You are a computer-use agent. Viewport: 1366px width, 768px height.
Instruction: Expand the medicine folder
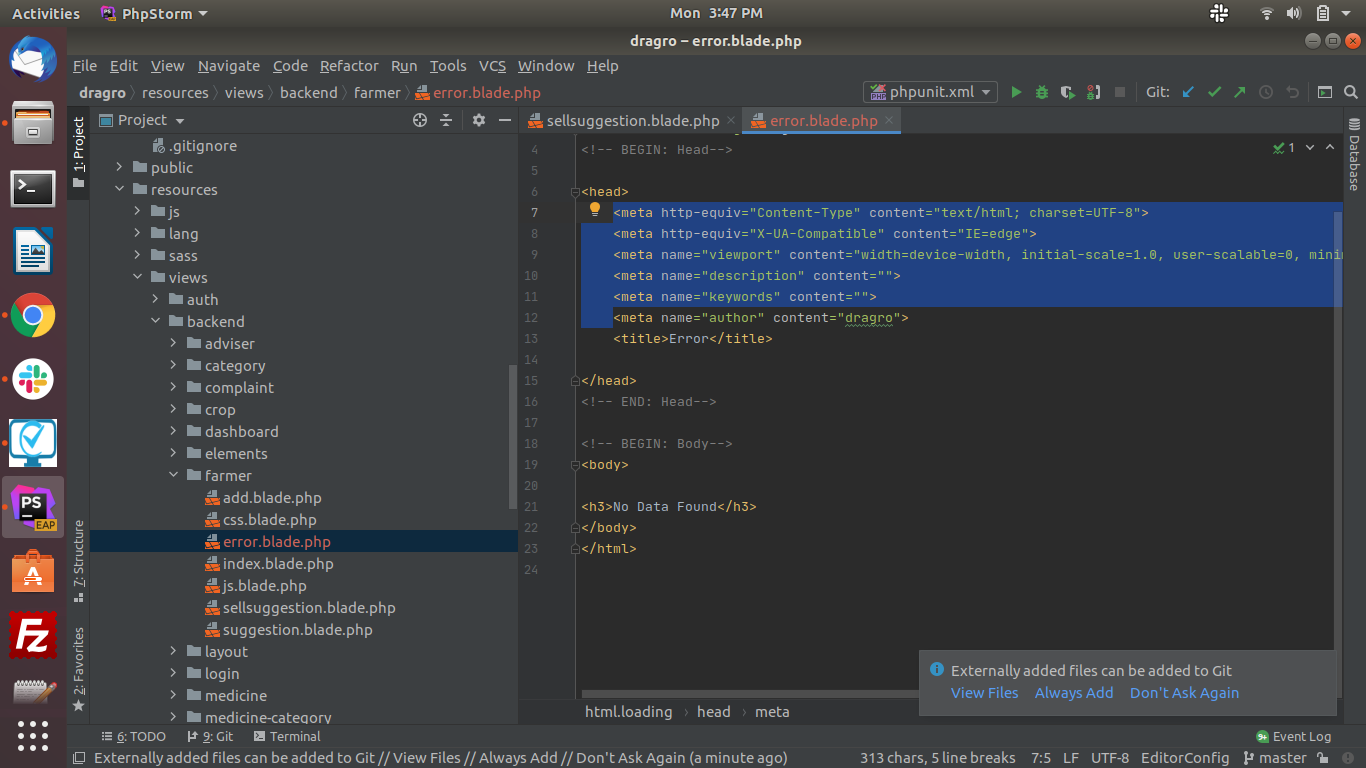pyautogui.click(x=173, y=696)
